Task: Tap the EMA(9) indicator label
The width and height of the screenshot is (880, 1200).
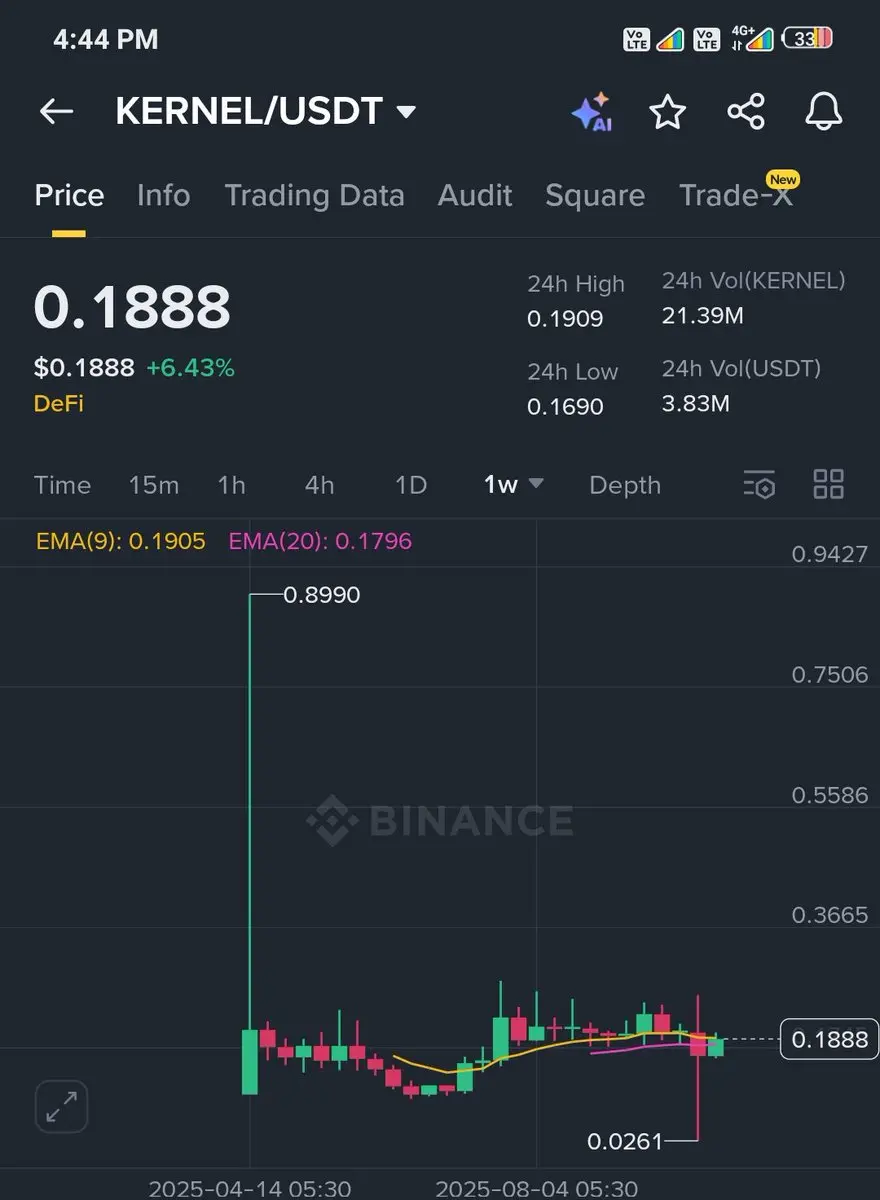Action: [x=121, y=542]
